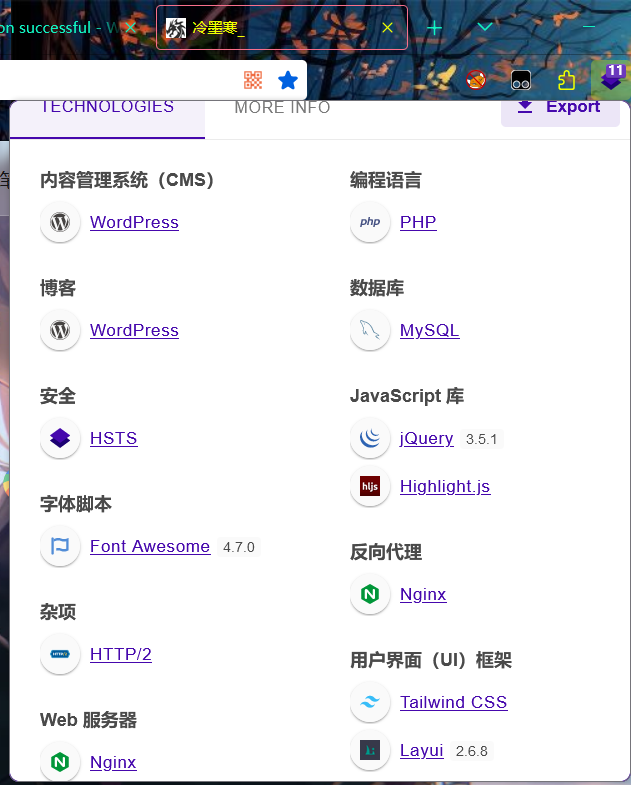Open the PHP link

(x=418, y=222)
